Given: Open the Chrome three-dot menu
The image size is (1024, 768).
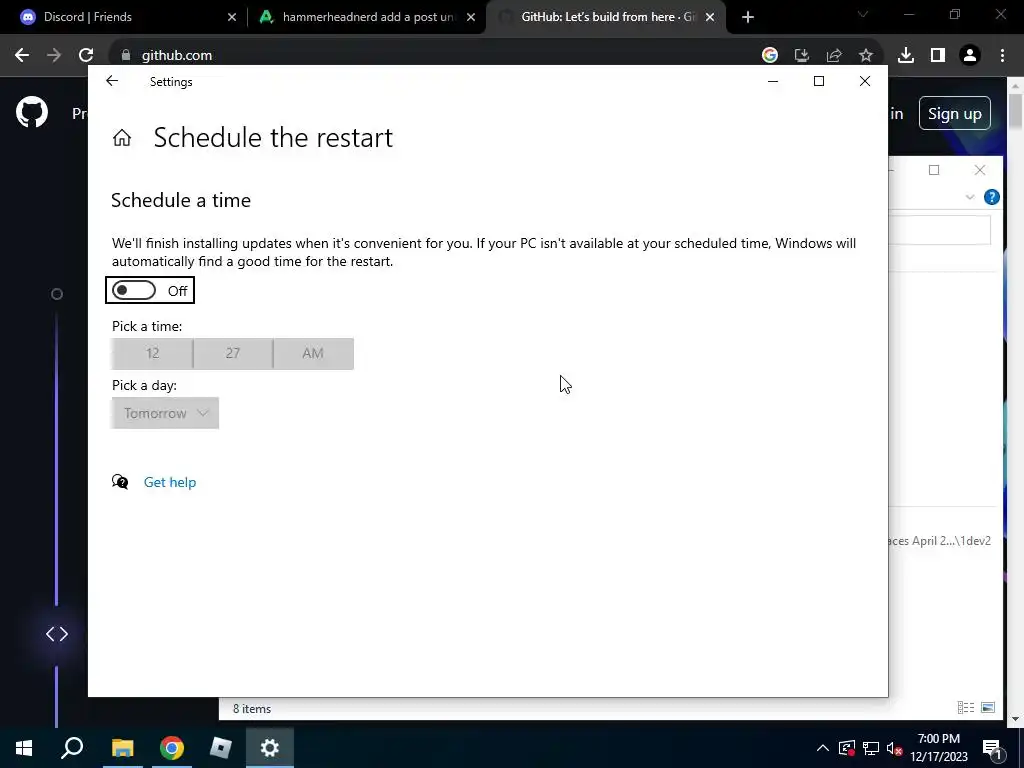Looking at the screenshot, I should pyautogui.click(x=1002, y=56).
